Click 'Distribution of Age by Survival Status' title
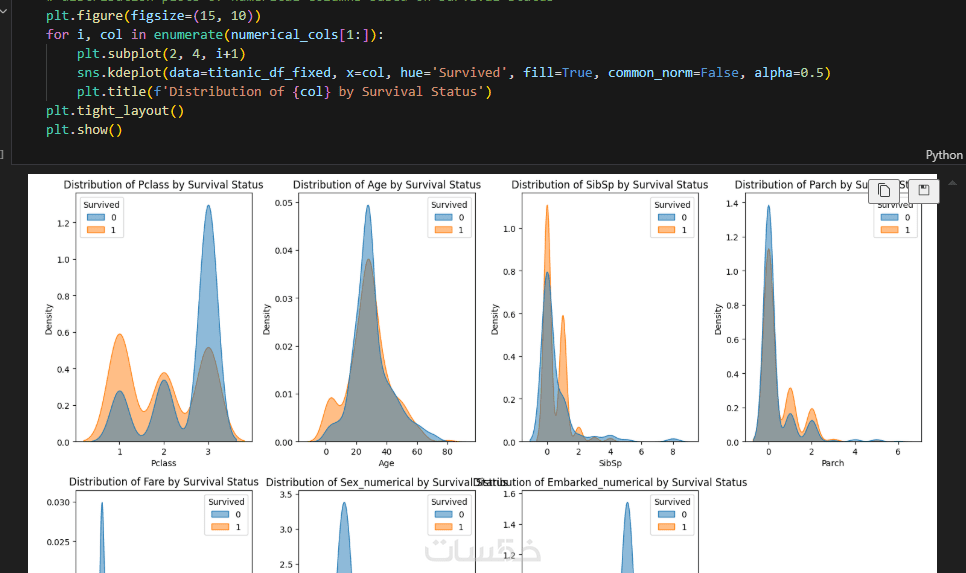Screen dimensions: 966x573 387,185
